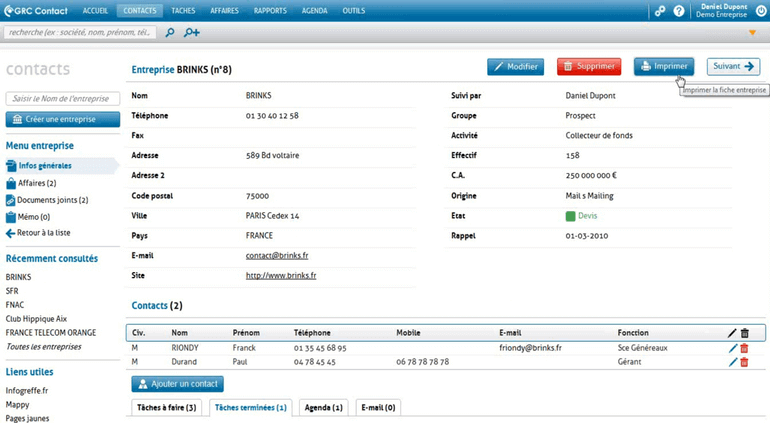Switch to E-mail (0) tab
770x423 pixels.
click(378, 408)
